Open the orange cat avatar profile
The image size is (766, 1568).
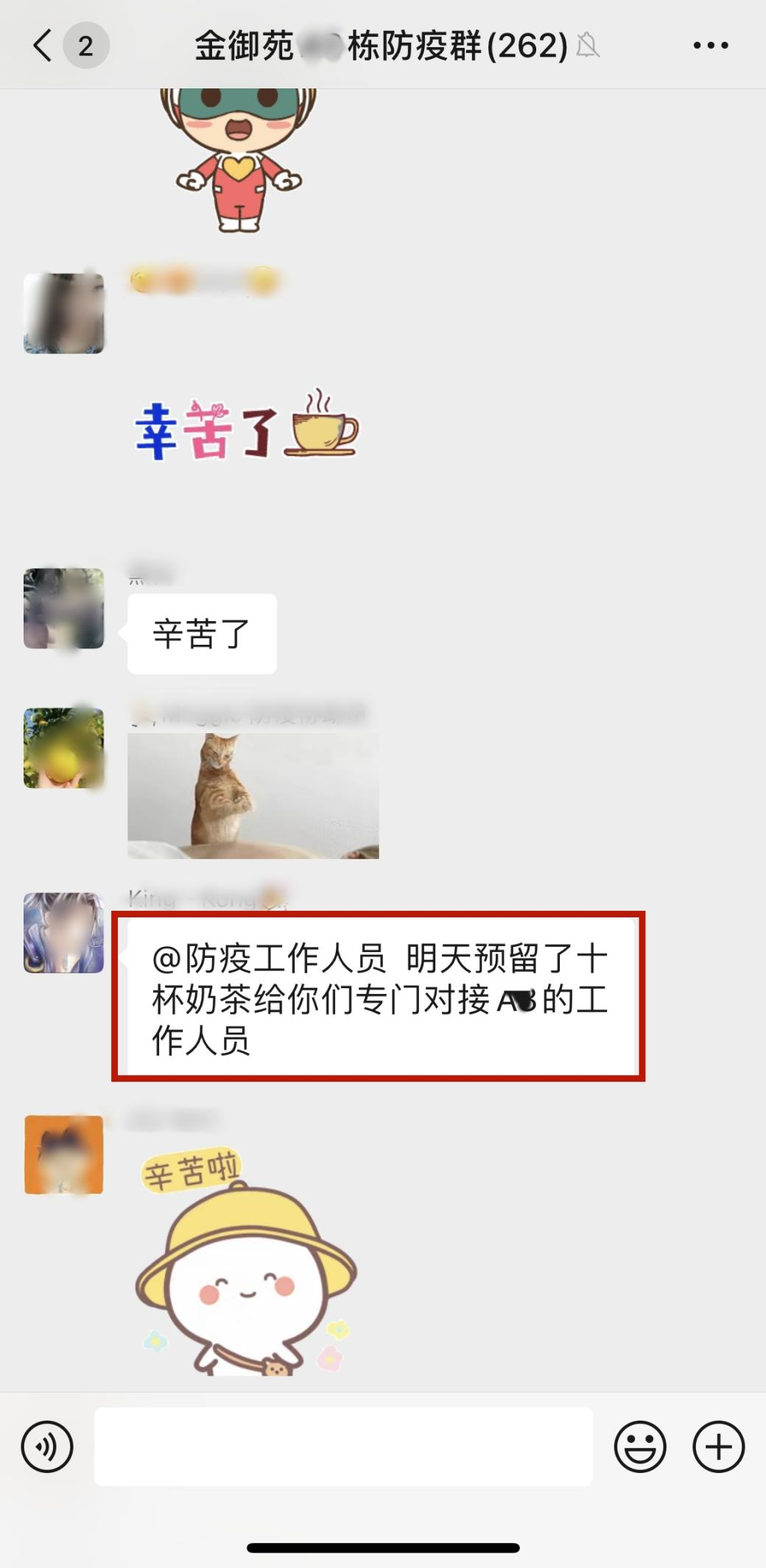(x=64, y=1155)
